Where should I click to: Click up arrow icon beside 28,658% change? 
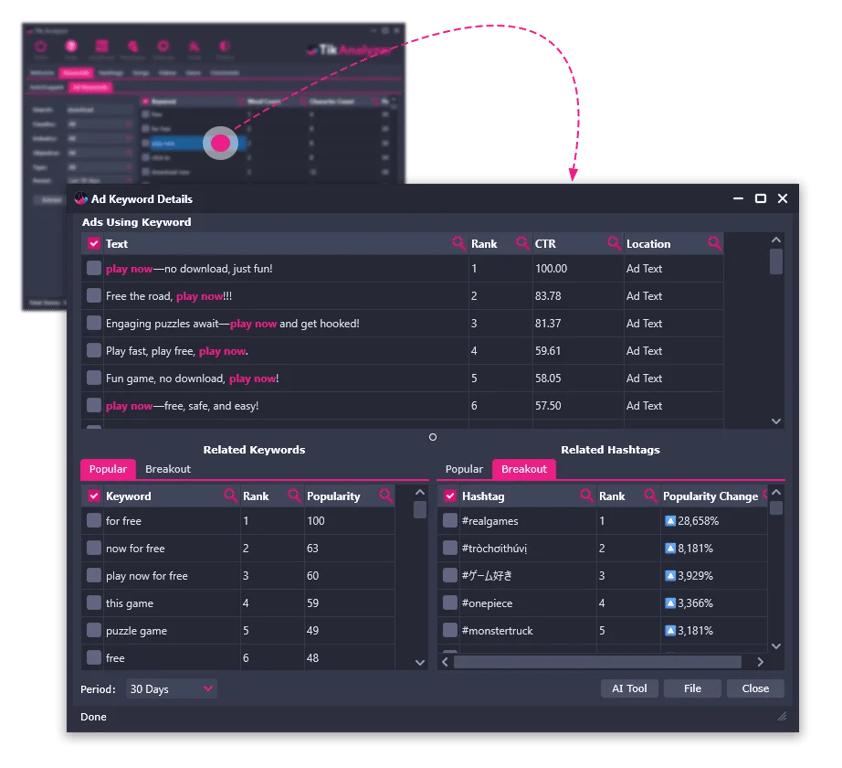pyautogui.click(x=670, y=520)
